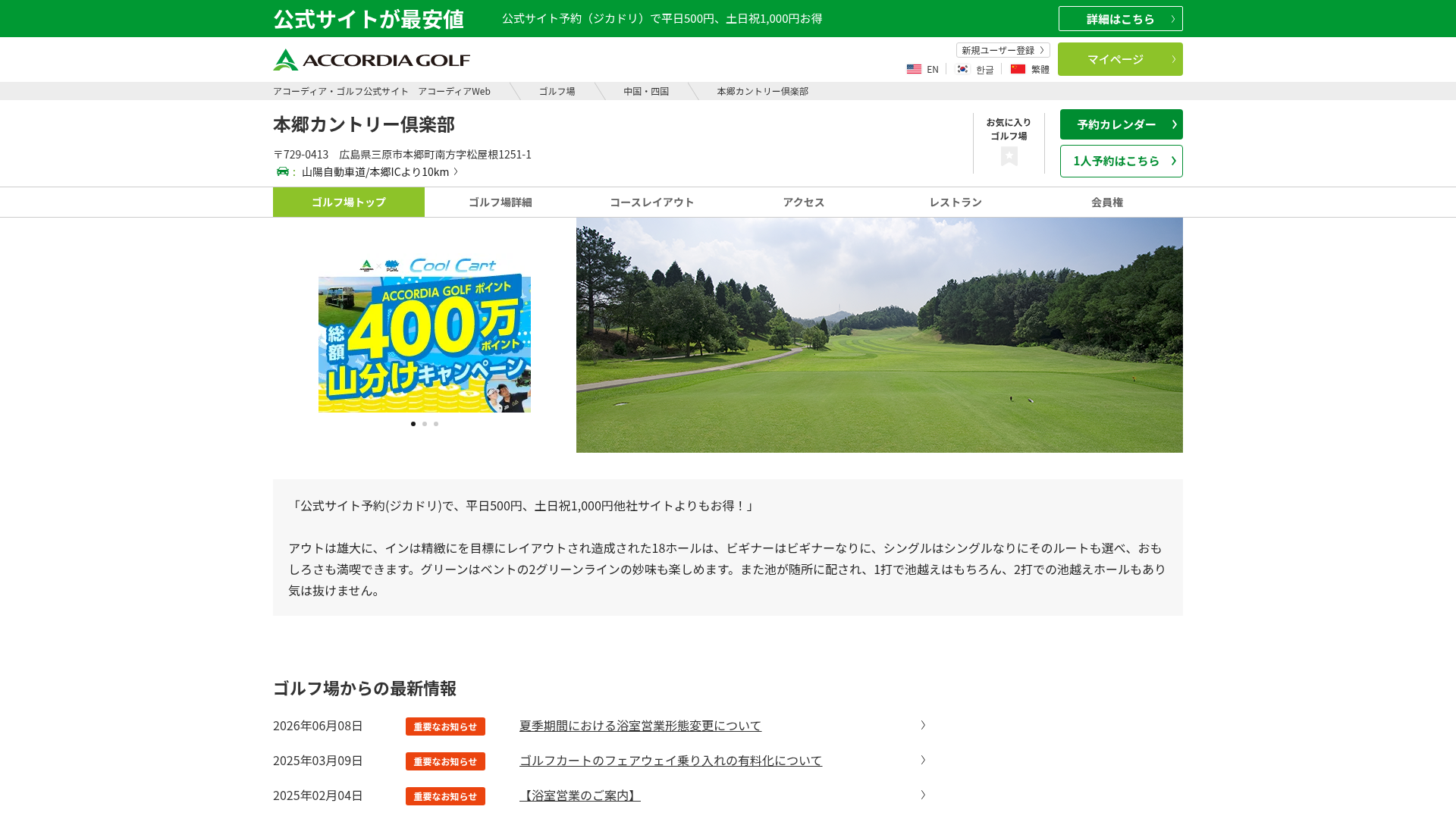Switch to the ゴルフ場詳細 tab
This screenshot has height=819, width=1456.
point(500,202)
